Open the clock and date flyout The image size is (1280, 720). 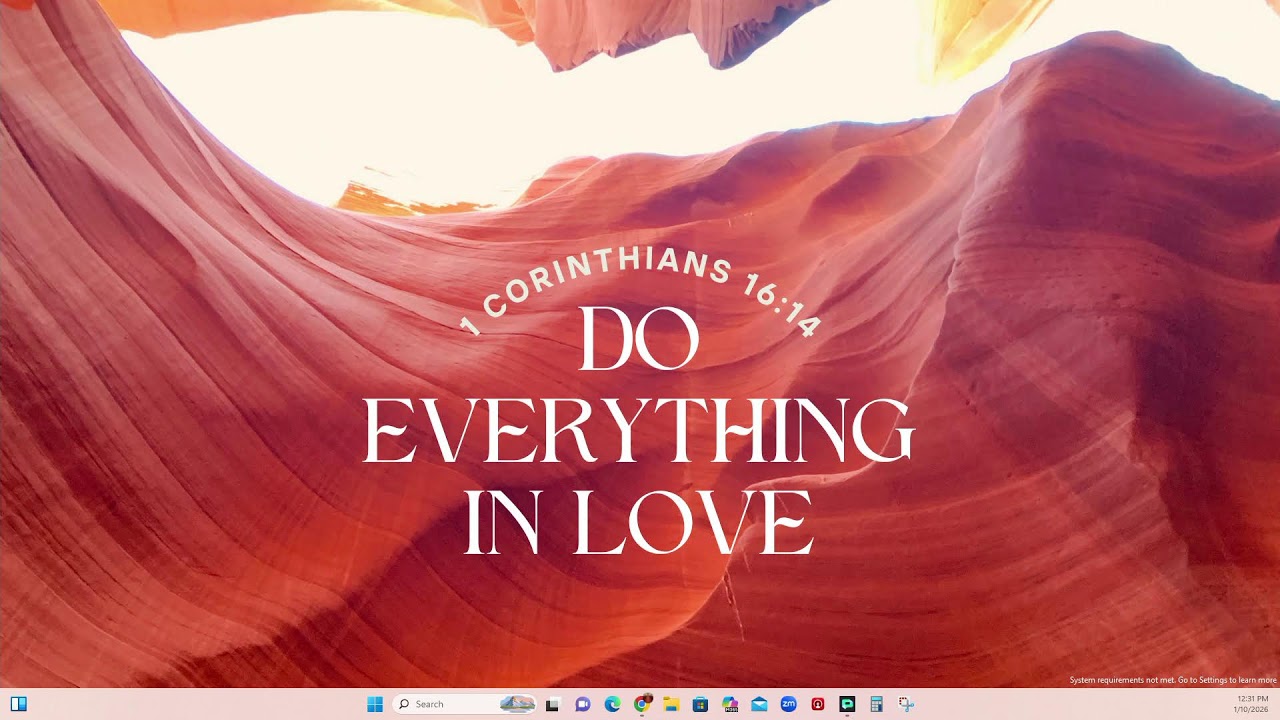tap(1252, 704)
